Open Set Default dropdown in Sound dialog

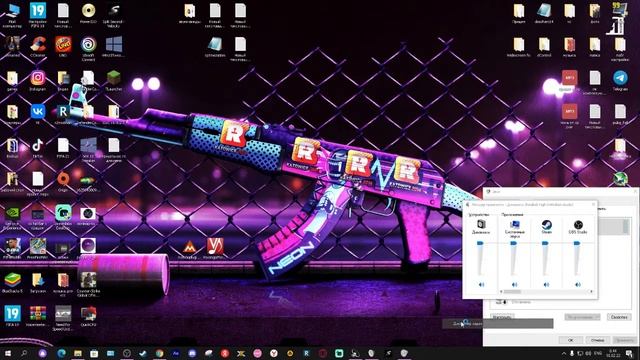582,317
